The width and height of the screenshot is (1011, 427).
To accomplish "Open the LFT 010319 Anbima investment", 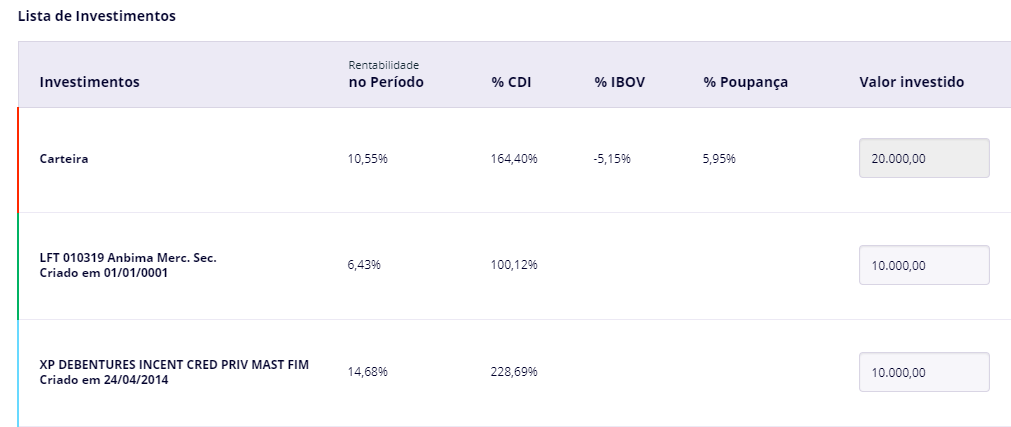I will [x=128, y=258].
